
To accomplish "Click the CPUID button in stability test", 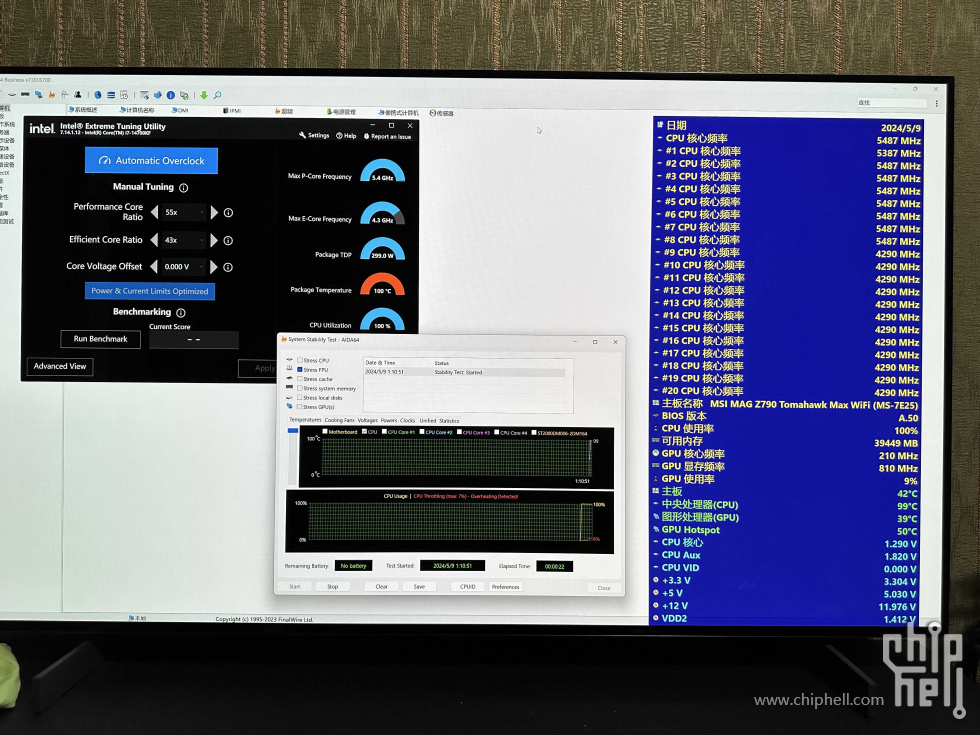I will 468,587.
